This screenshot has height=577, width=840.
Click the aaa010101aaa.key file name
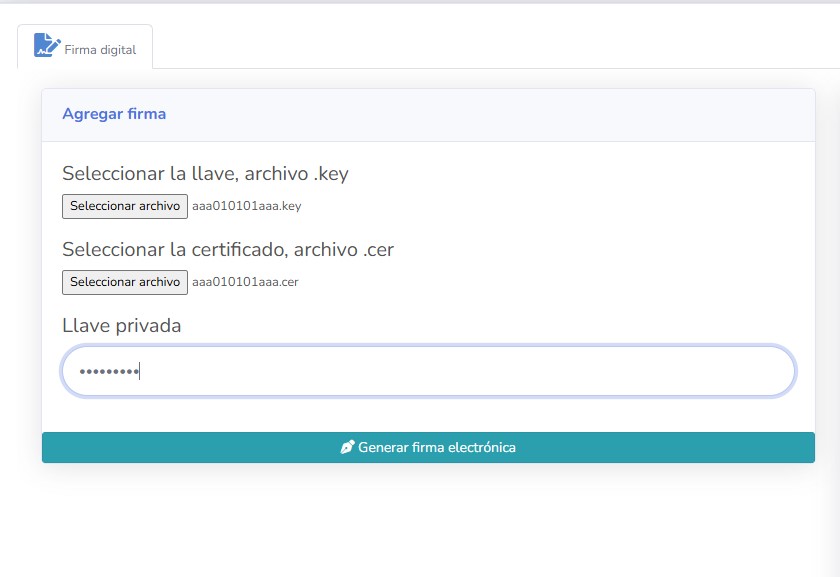(x=246, y=206)
